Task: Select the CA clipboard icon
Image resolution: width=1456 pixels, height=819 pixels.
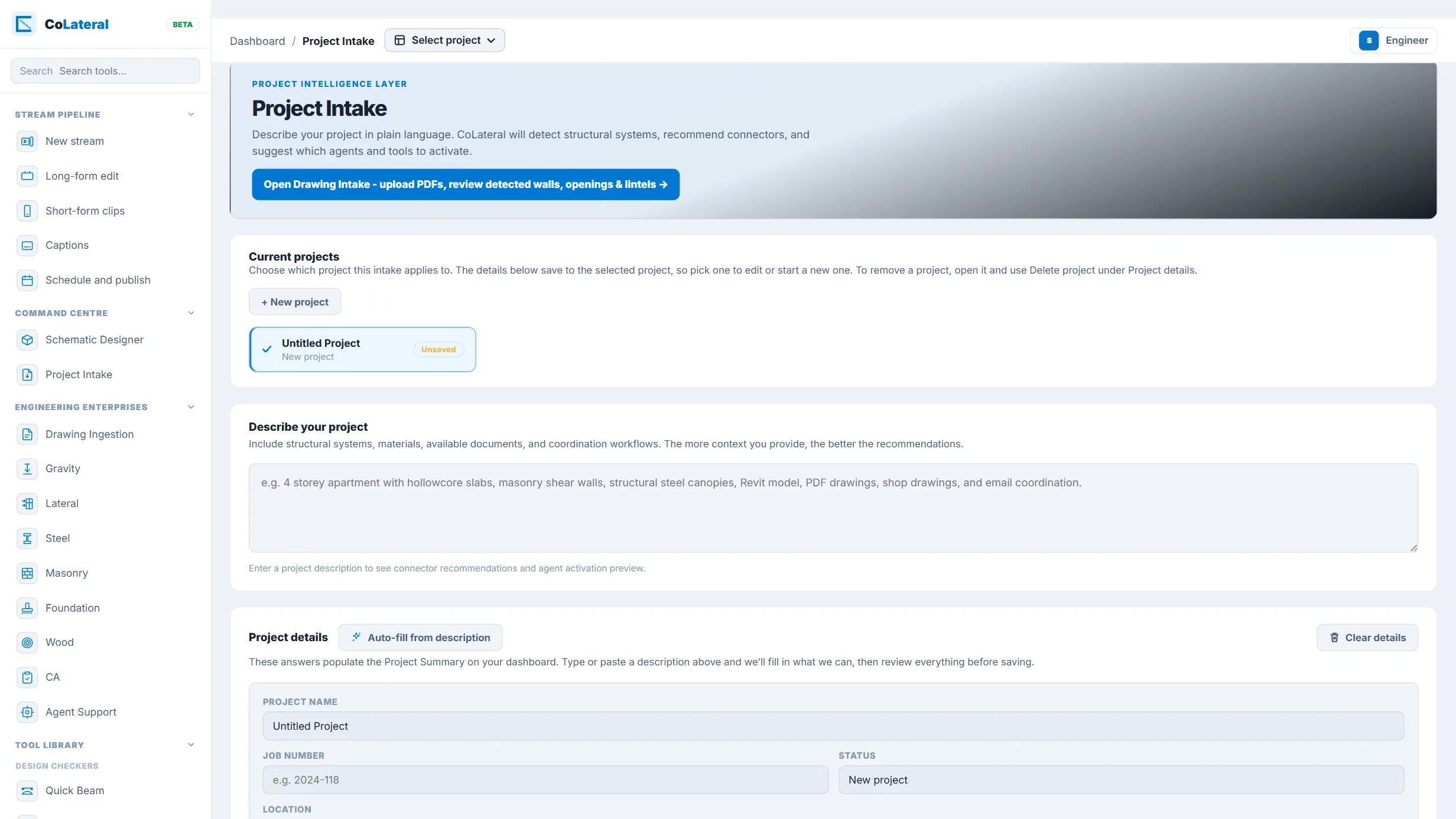Action: pyautogui.click(x=27, y=677)
